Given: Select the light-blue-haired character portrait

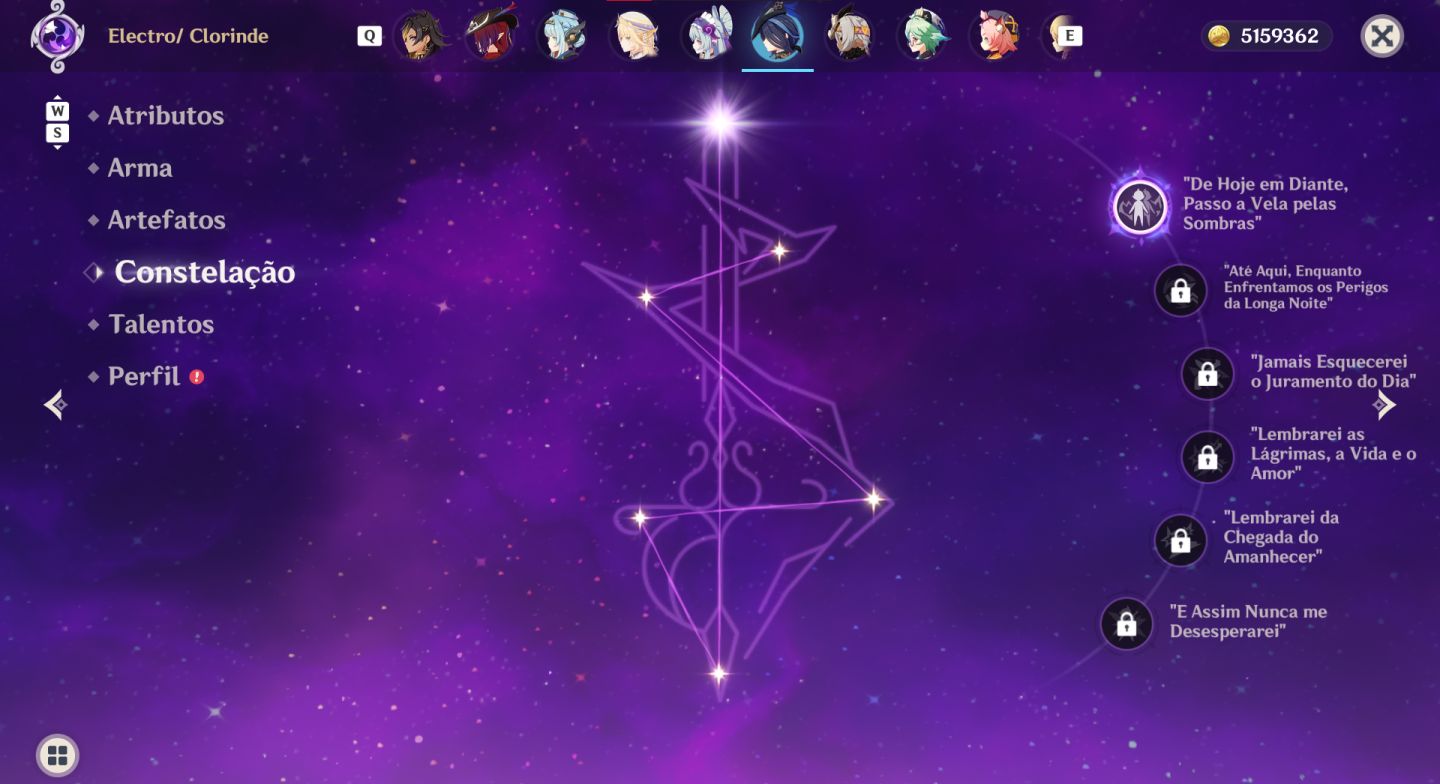Looking at the screenshot, I should pyautogui.click(x=563, y=36).
